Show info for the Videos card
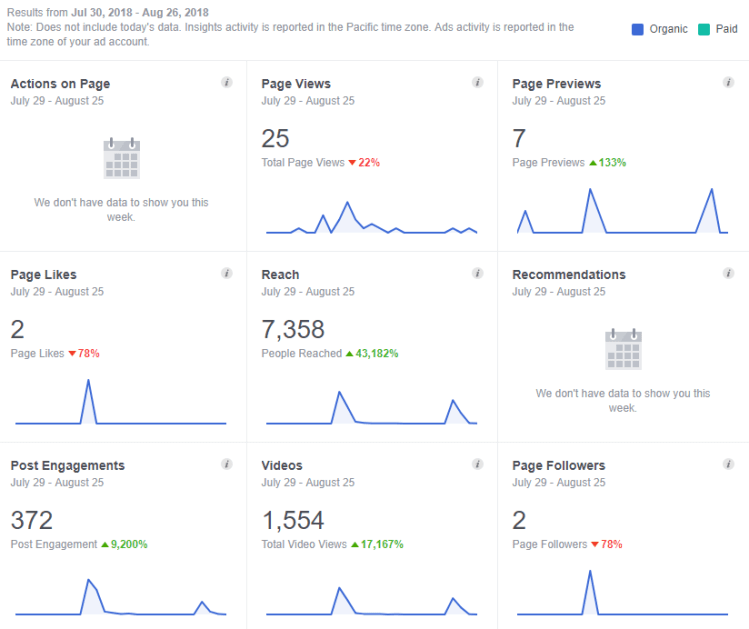Screen dimensions: 749x629 [478, 464]
